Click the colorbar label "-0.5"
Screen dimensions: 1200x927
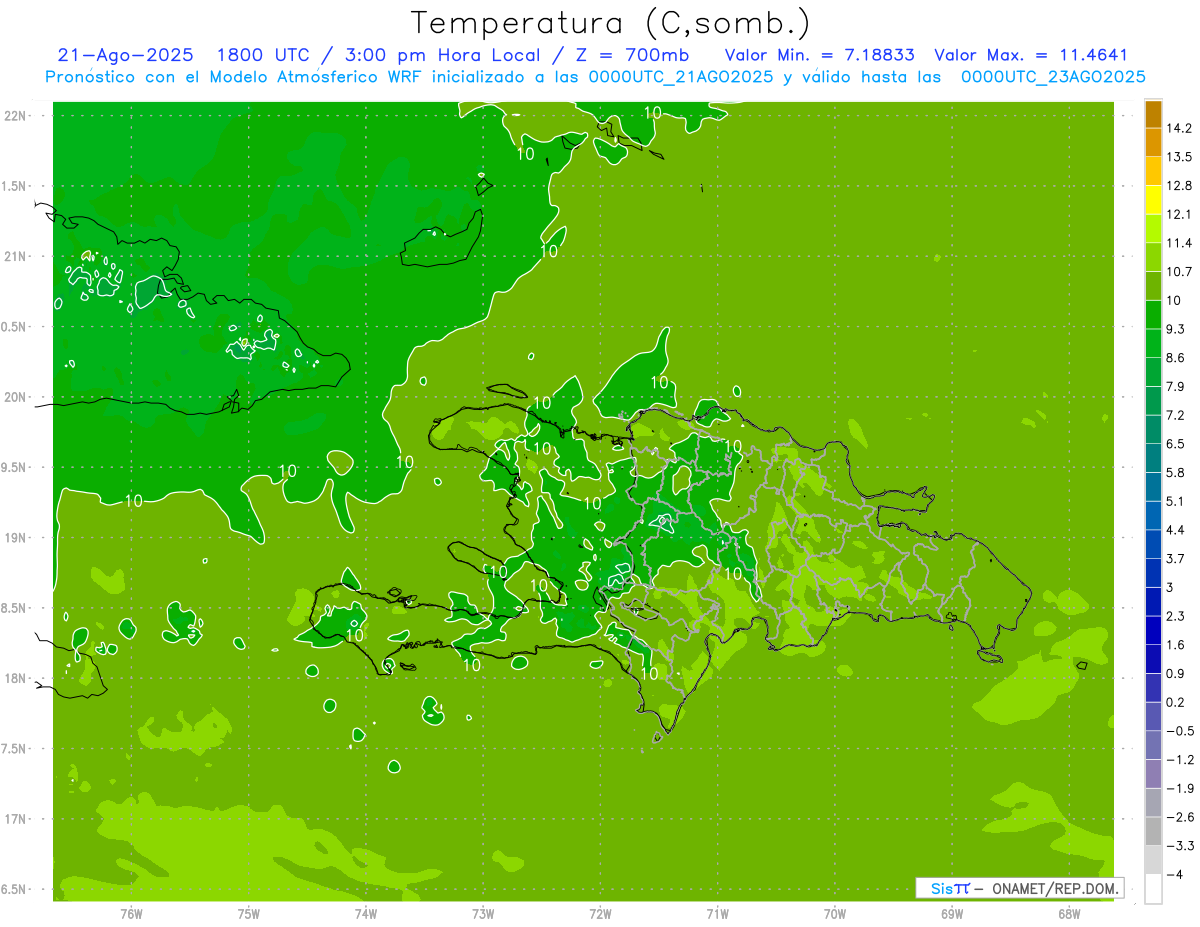tap(1179, 731)
